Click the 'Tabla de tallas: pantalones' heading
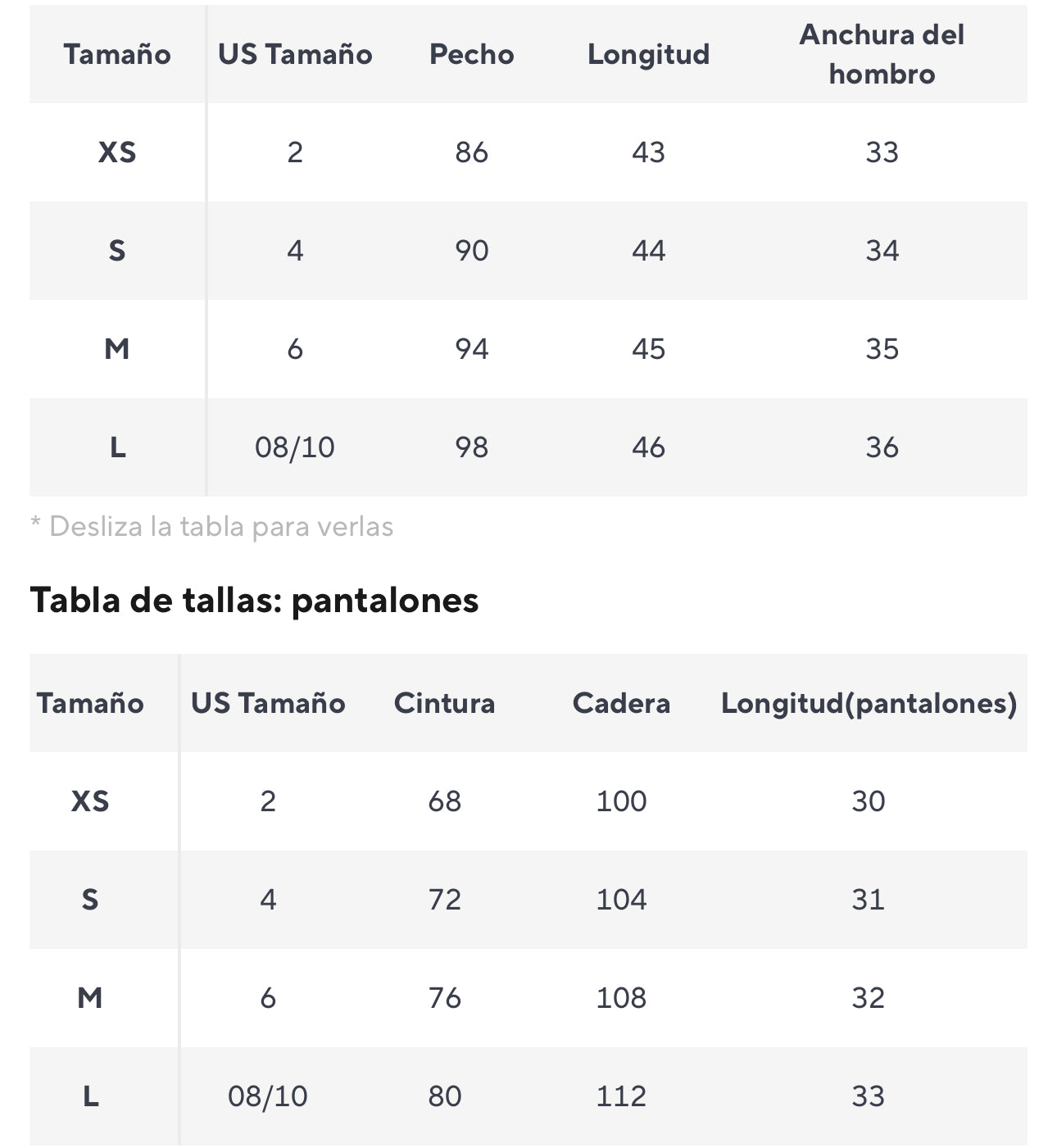 [254, 600]
